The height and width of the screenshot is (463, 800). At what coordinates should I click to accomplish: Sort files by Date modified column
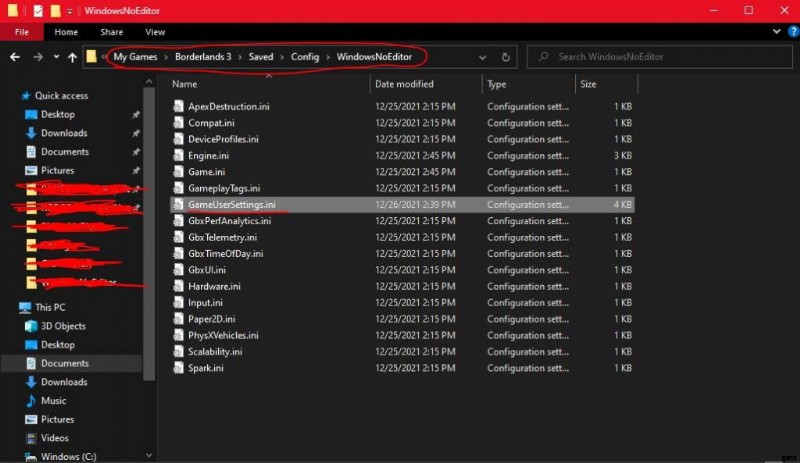(x=404, y=84)
